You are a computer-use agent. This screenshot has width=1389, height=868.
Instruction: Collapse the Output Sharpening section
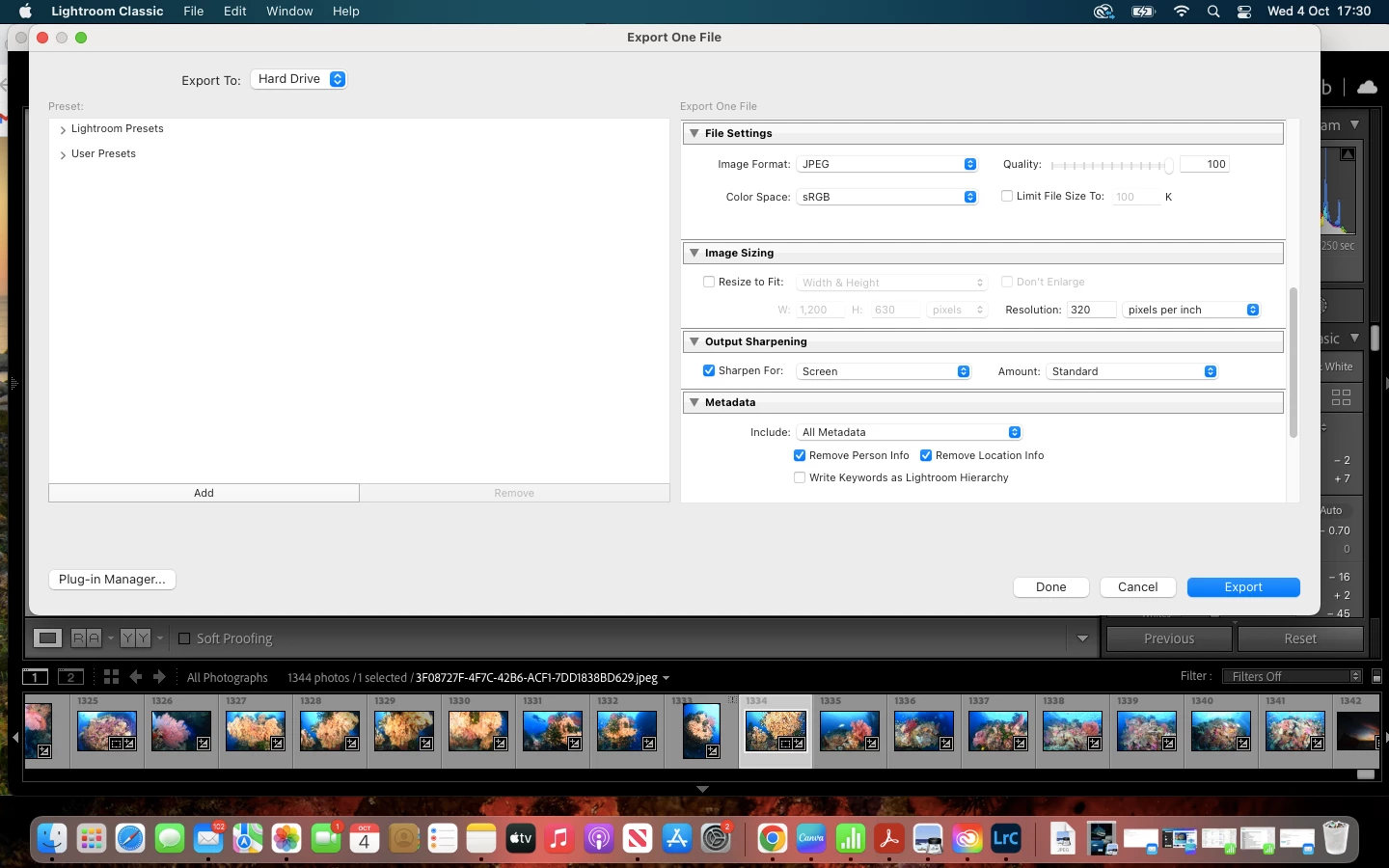(x=694, y=341)
